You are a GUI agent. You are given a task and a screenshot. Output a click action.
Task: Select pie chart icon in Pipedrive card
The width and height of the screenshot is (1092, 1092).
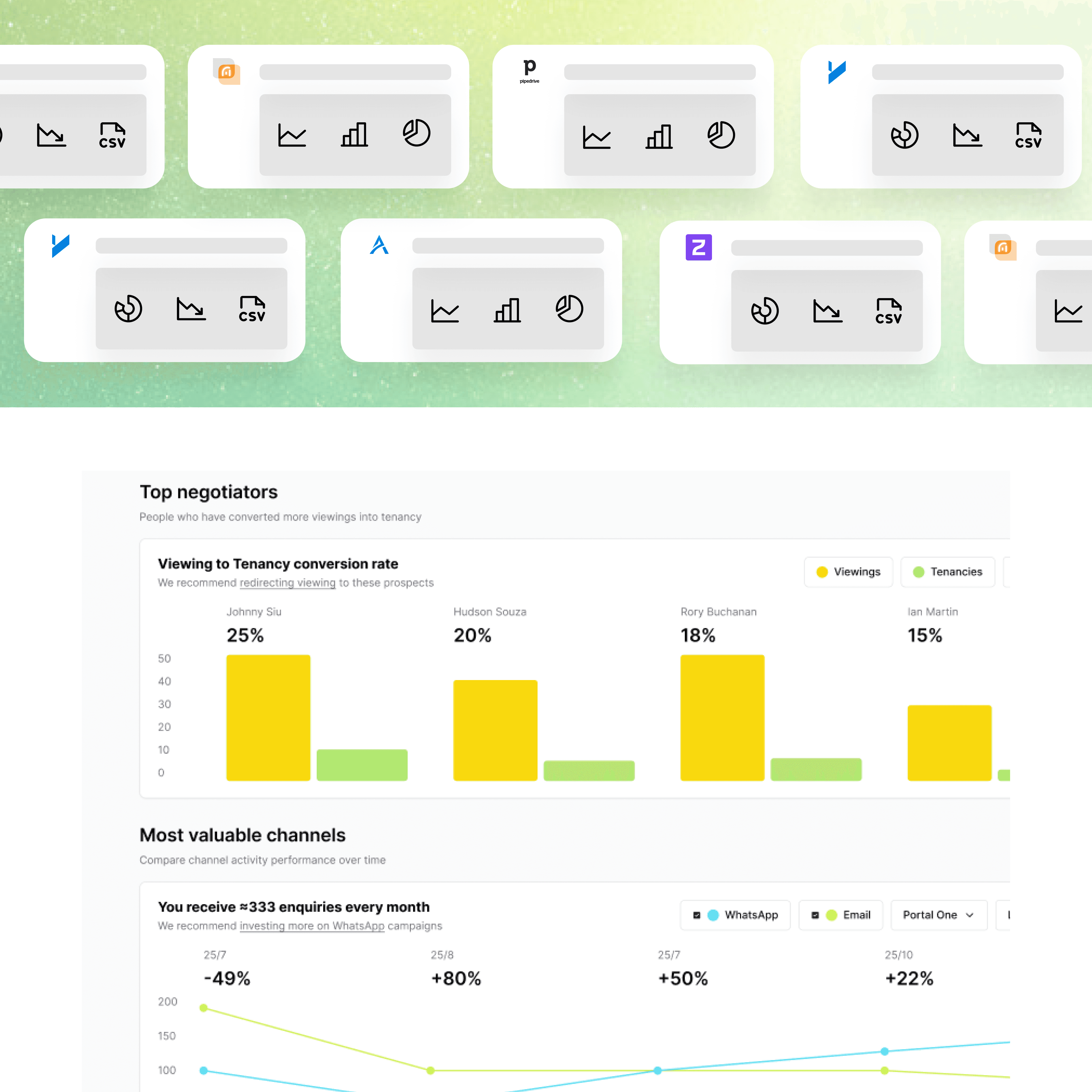tap(721, 135)
